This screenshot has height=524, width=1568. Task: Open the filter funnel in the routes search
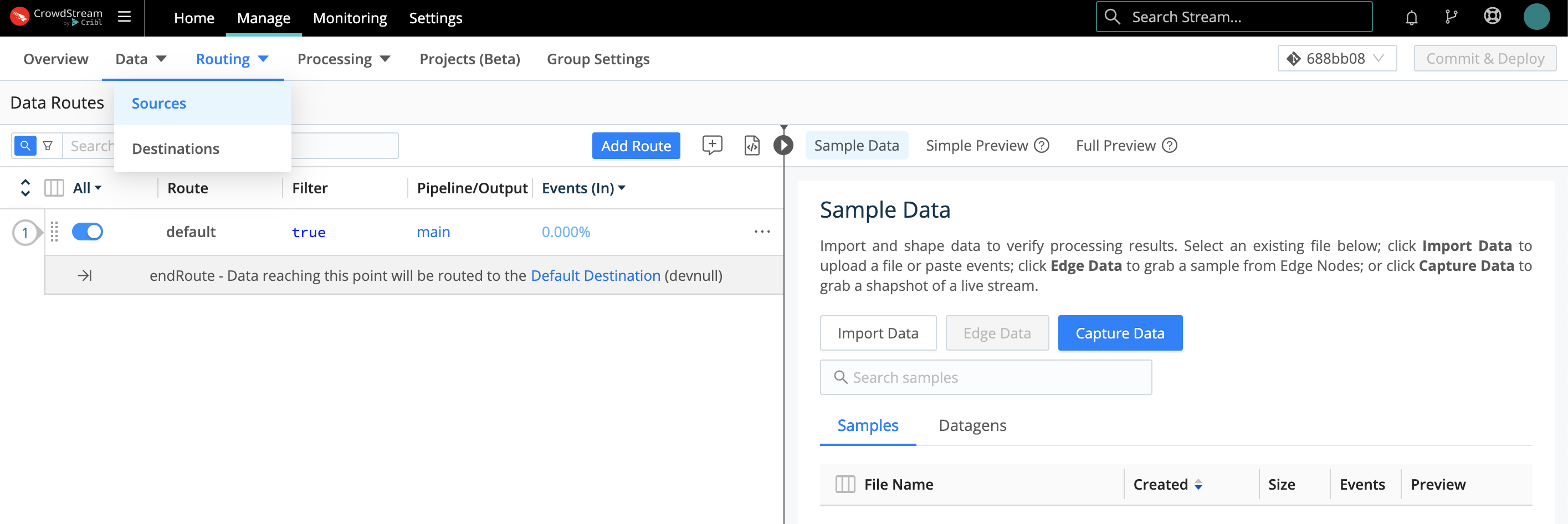pos(48,146)
